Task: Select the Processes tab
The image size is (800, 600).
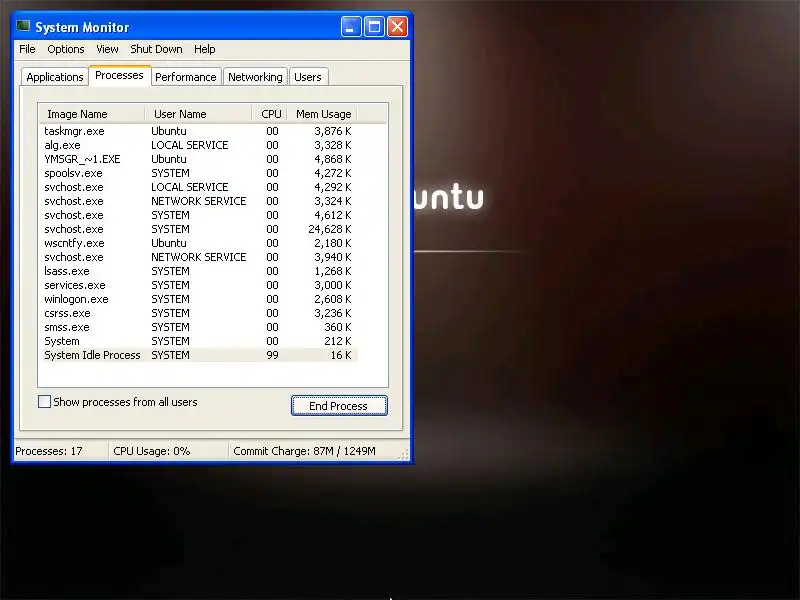Action: click(x=119, y=75)
